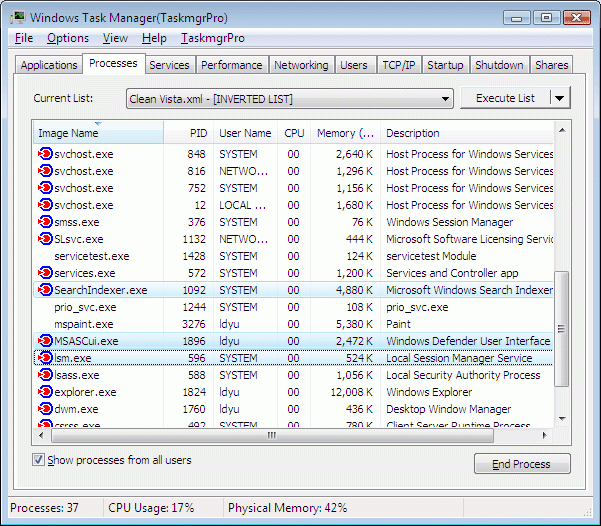Click the red icon next to smss.exe
Viewport: 601px width, 526px height.
point(44,222)
